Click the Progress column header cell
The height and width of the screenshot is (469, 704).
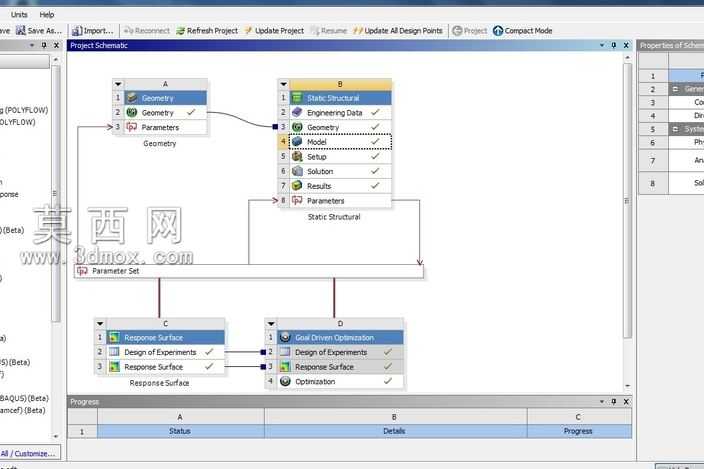[579, 431]
